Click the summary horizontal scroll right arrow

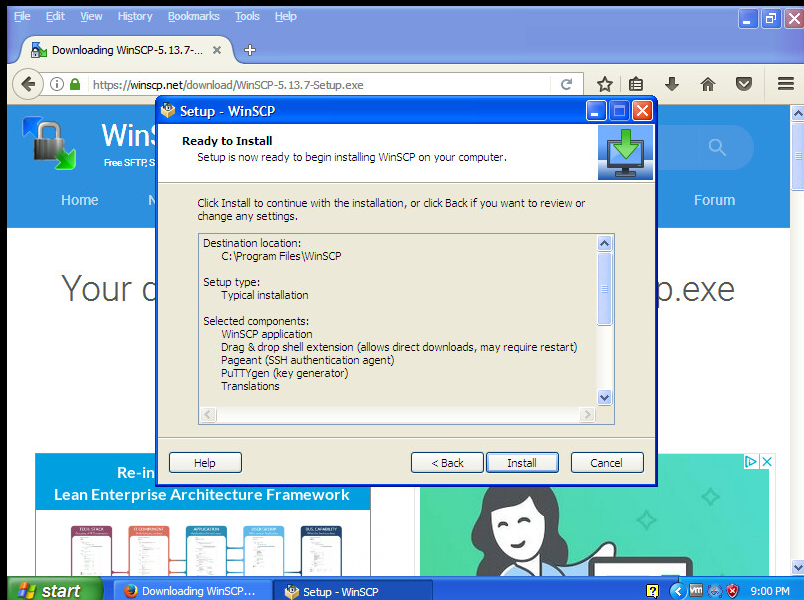click(587, 414)
